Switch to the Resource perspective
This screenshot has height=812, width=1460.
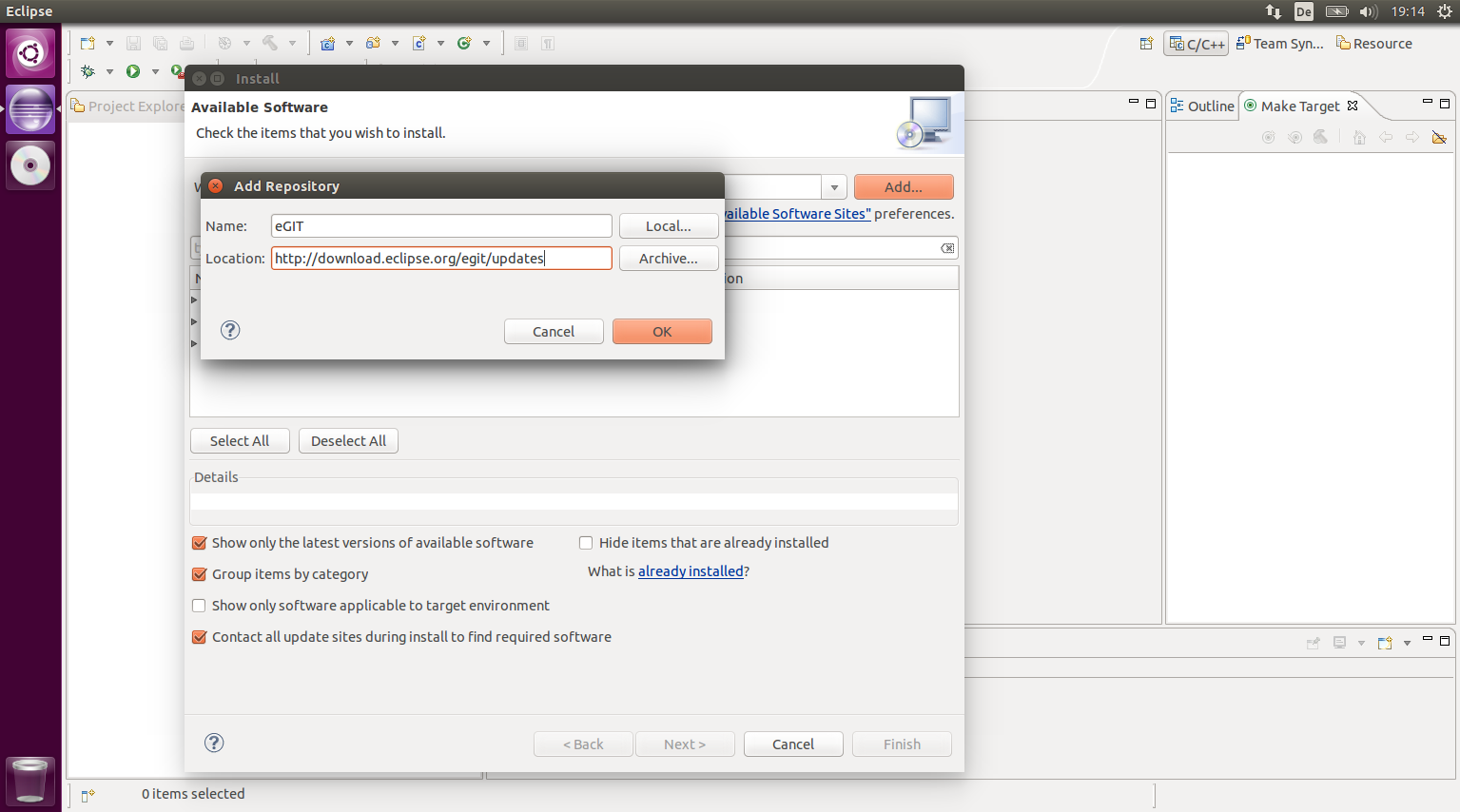coord(1374,43)
